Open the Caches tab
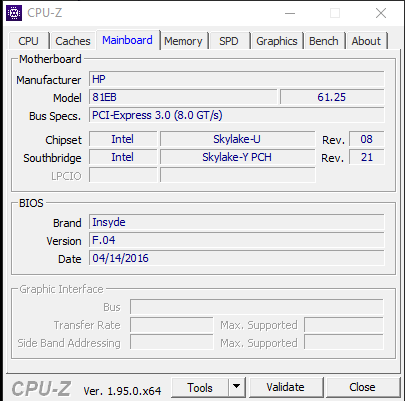The width and height of the screenshot is (405, 401). pyautogui.click(x=73, y=41)
